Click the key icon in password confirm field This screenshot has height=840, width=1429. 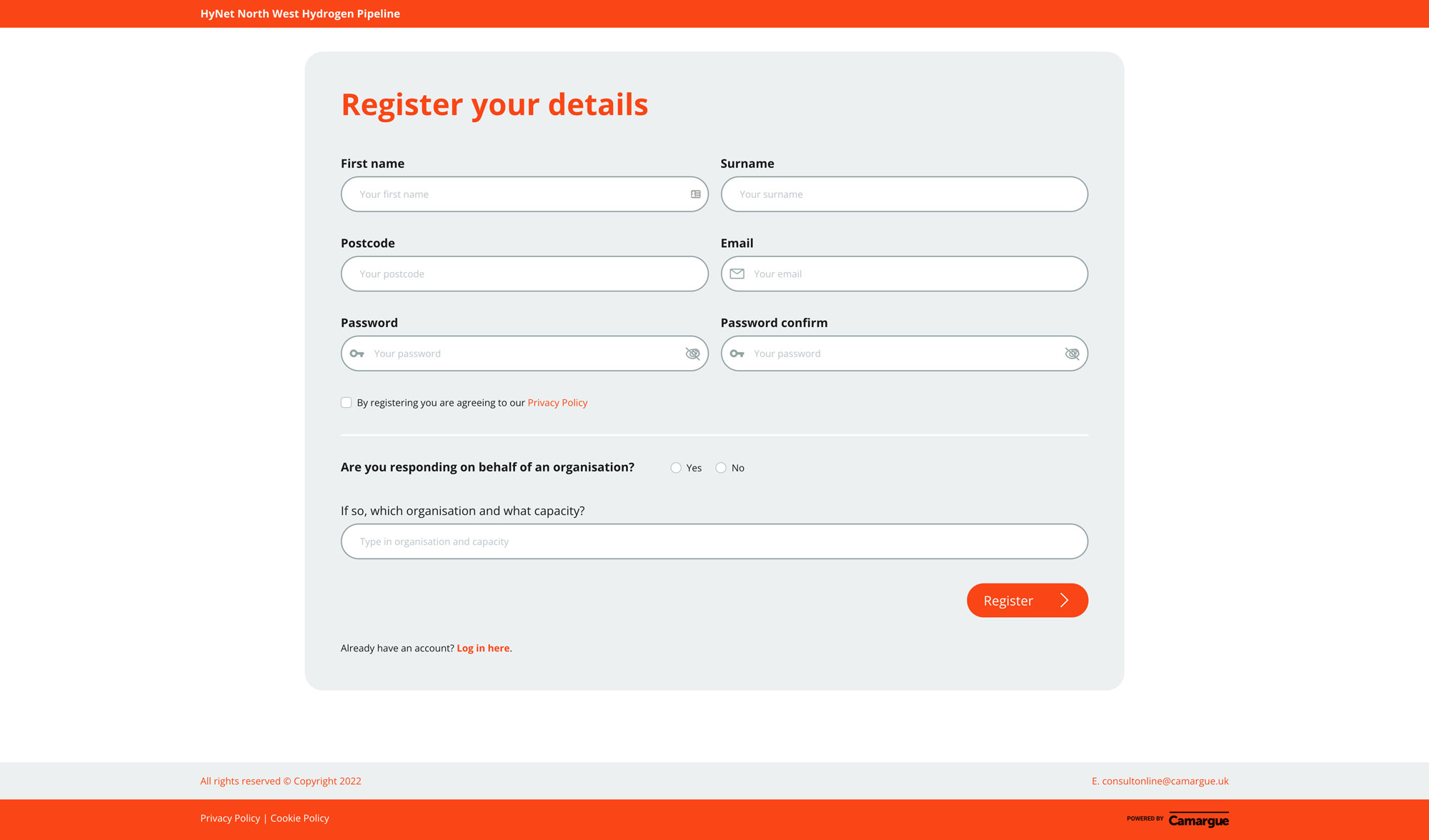tap(739, 353)
